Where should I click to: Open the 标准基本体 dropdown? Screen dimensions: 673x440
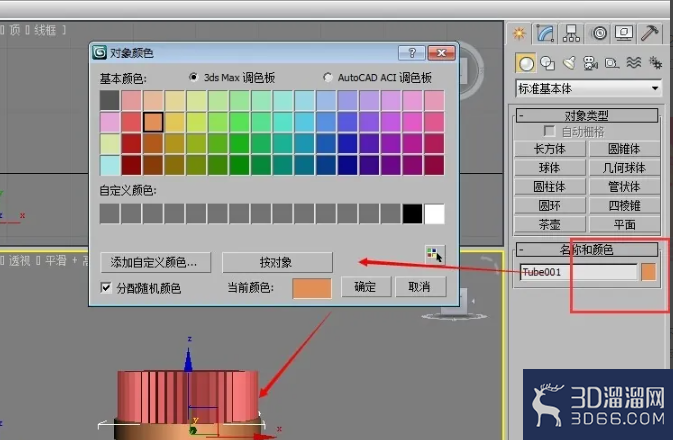coord(588,89)
